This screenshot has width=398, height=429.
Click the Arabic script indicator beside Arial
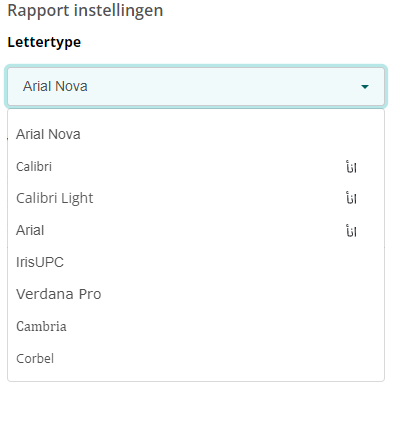351,231
